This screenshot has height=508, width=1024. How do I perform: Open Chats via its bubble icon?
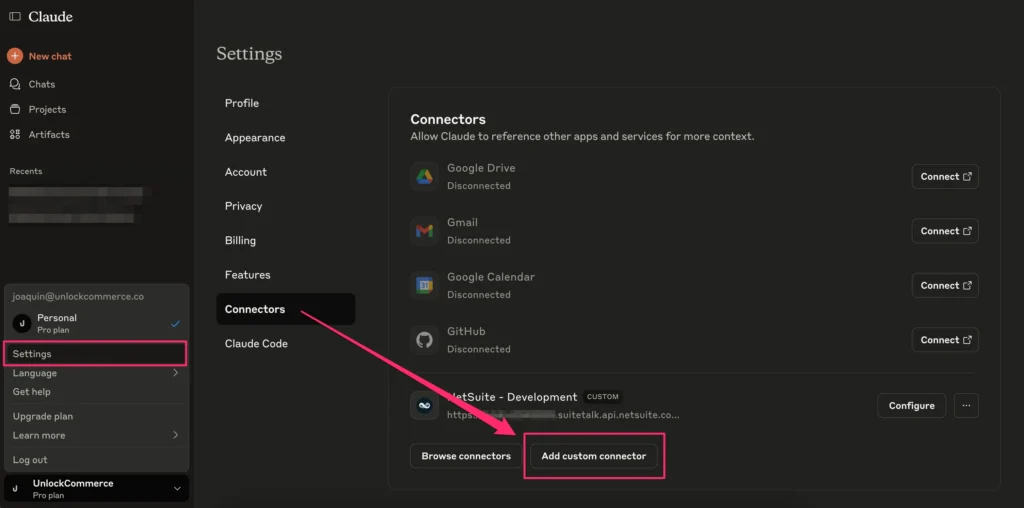pos(15,84)
